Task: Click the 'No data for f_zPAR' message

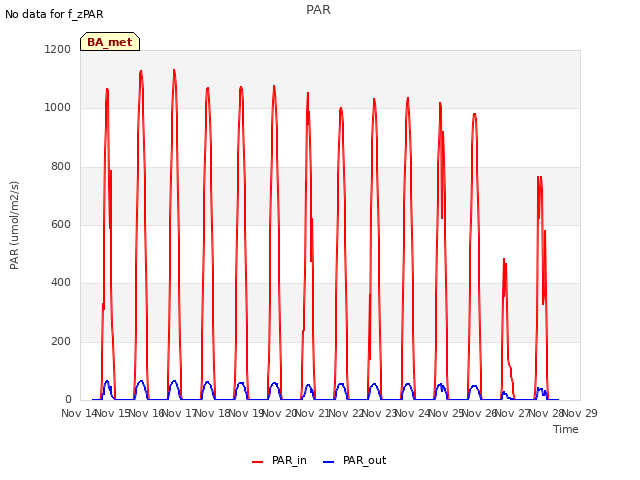Action: (54, 14)
